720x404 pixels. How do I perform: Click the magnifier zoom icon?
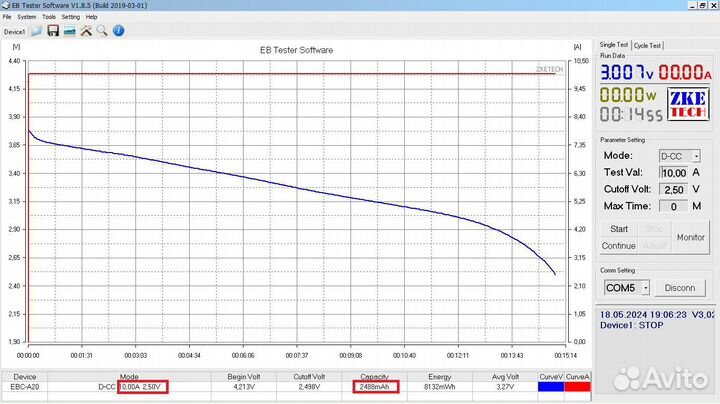(x=102, y=31)
